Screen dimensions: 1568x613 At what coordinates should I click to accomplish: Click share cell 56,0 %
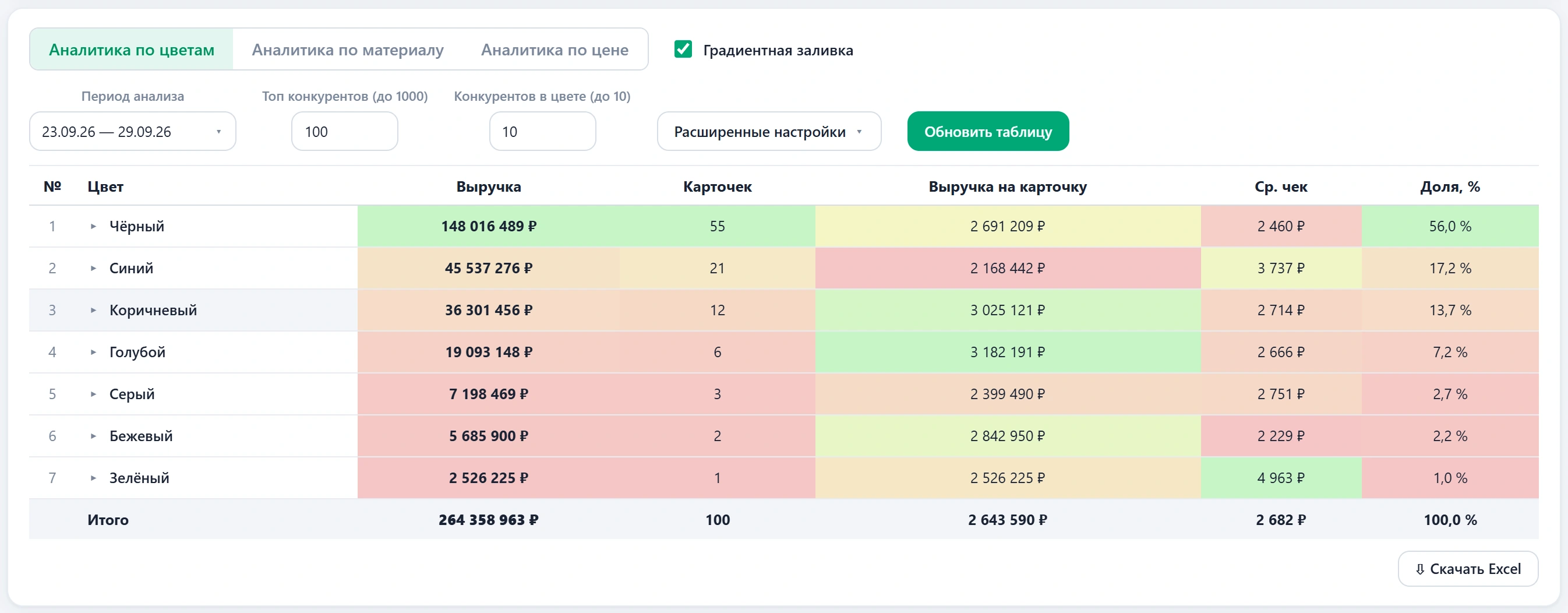pos(1450,227)
